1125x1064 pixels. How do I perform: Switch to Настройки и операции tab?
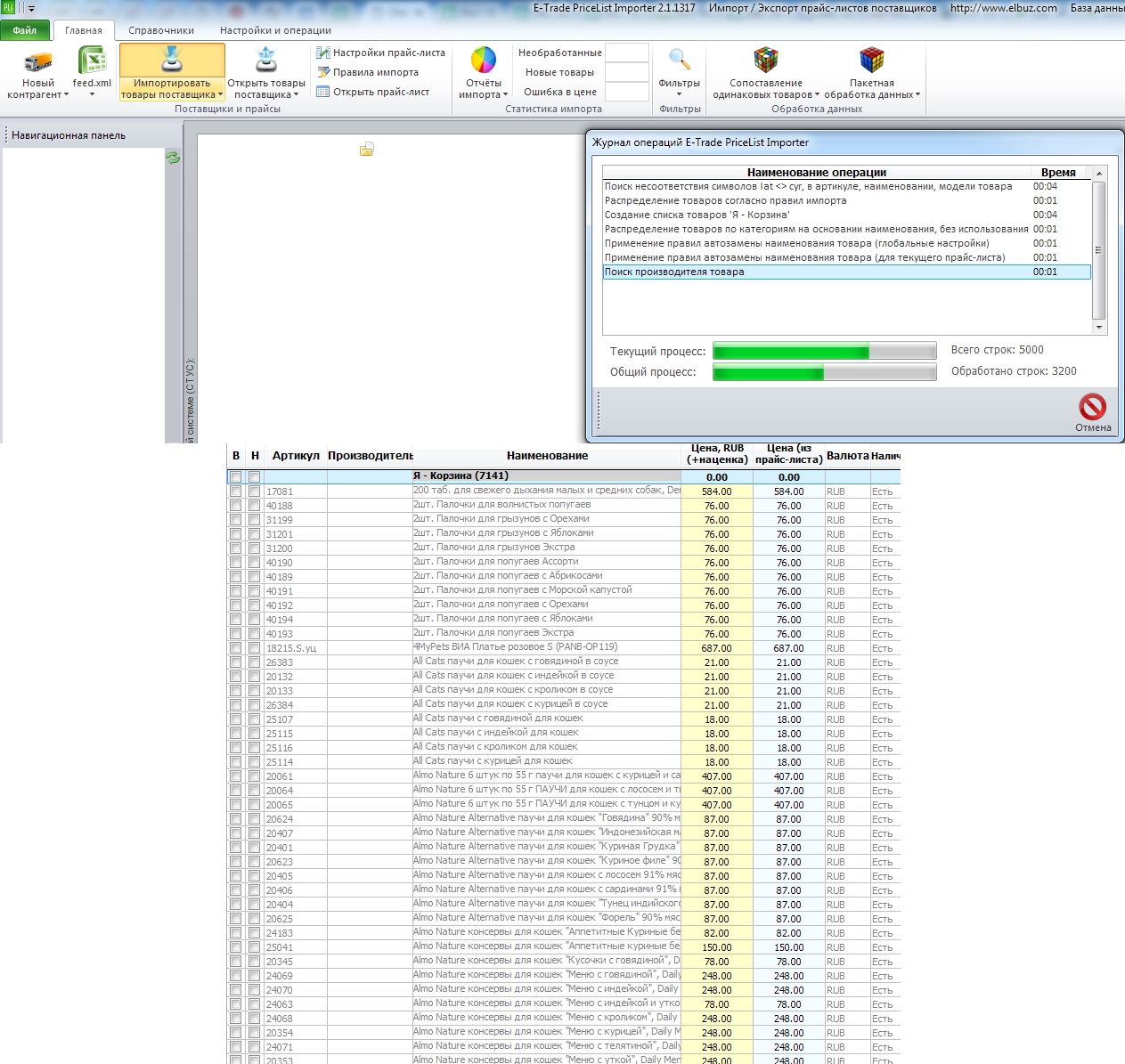(275, 30)
